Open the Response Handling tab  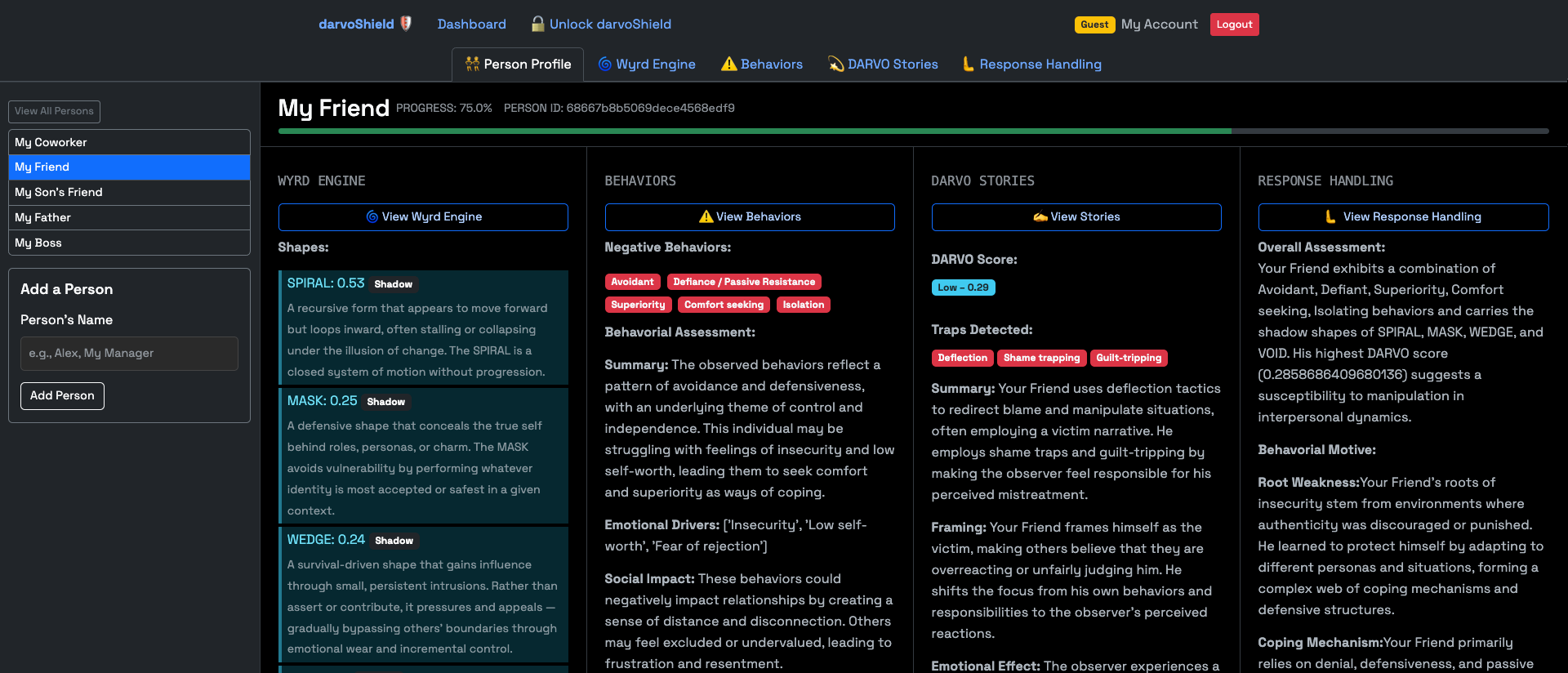[x=1032, y=64]
